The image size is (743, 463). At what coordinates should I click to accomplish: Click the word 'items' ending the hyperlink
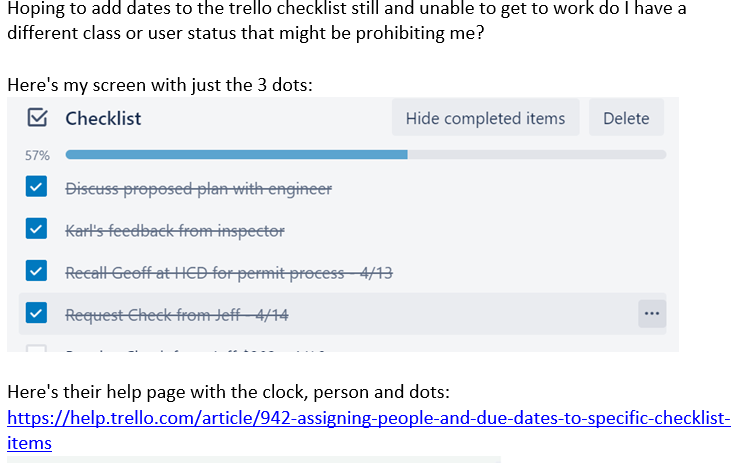29,443
